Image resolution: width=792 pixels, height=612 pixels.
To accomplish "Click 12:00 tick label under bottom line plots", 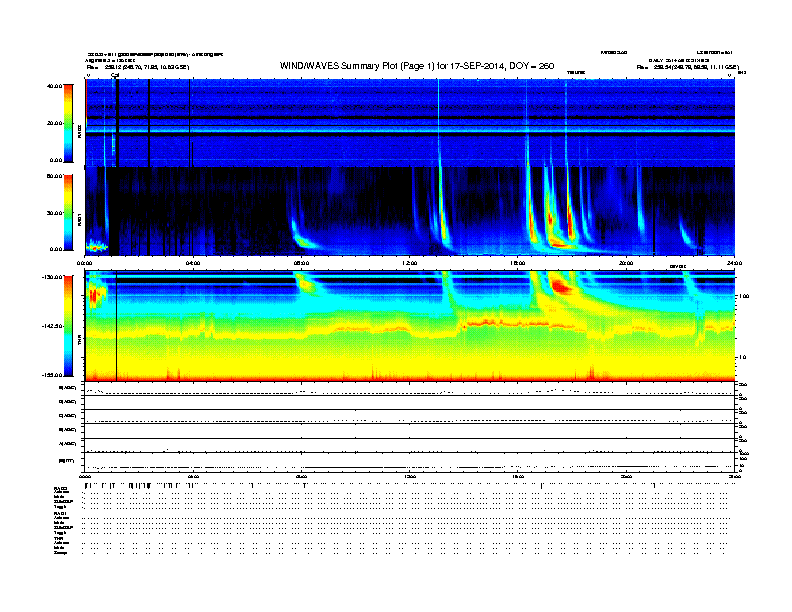I will coord(410,476).
